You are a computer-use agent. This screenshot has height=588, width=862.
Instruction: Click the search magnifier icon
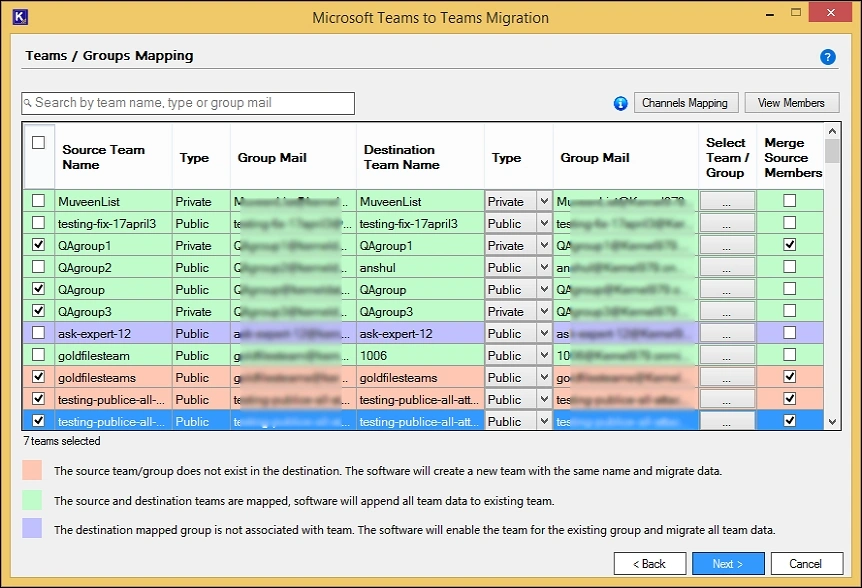(27, 103)
